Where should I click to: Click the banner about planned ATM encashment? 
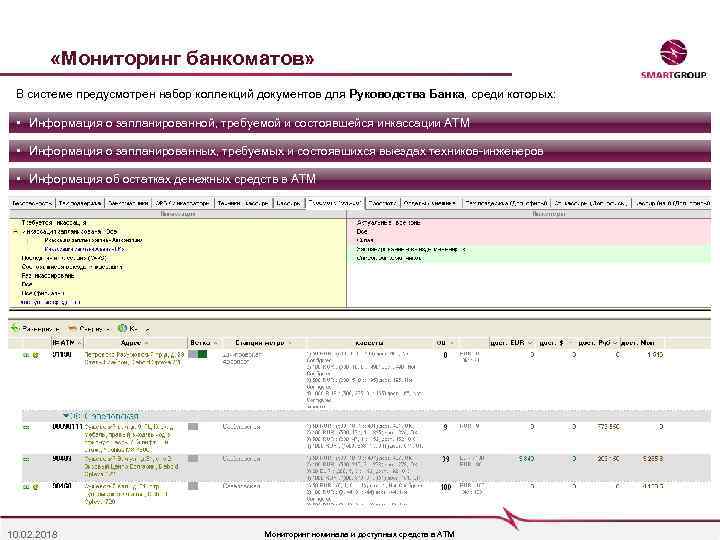(360, 123)
